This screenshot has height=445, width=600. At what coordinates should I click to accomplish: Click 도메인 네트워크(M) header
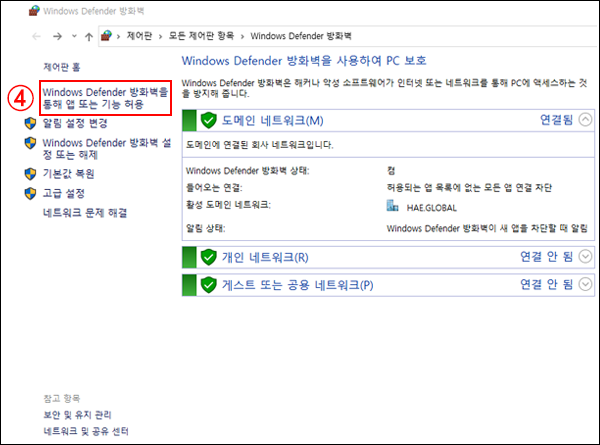(x=273, y=121)
